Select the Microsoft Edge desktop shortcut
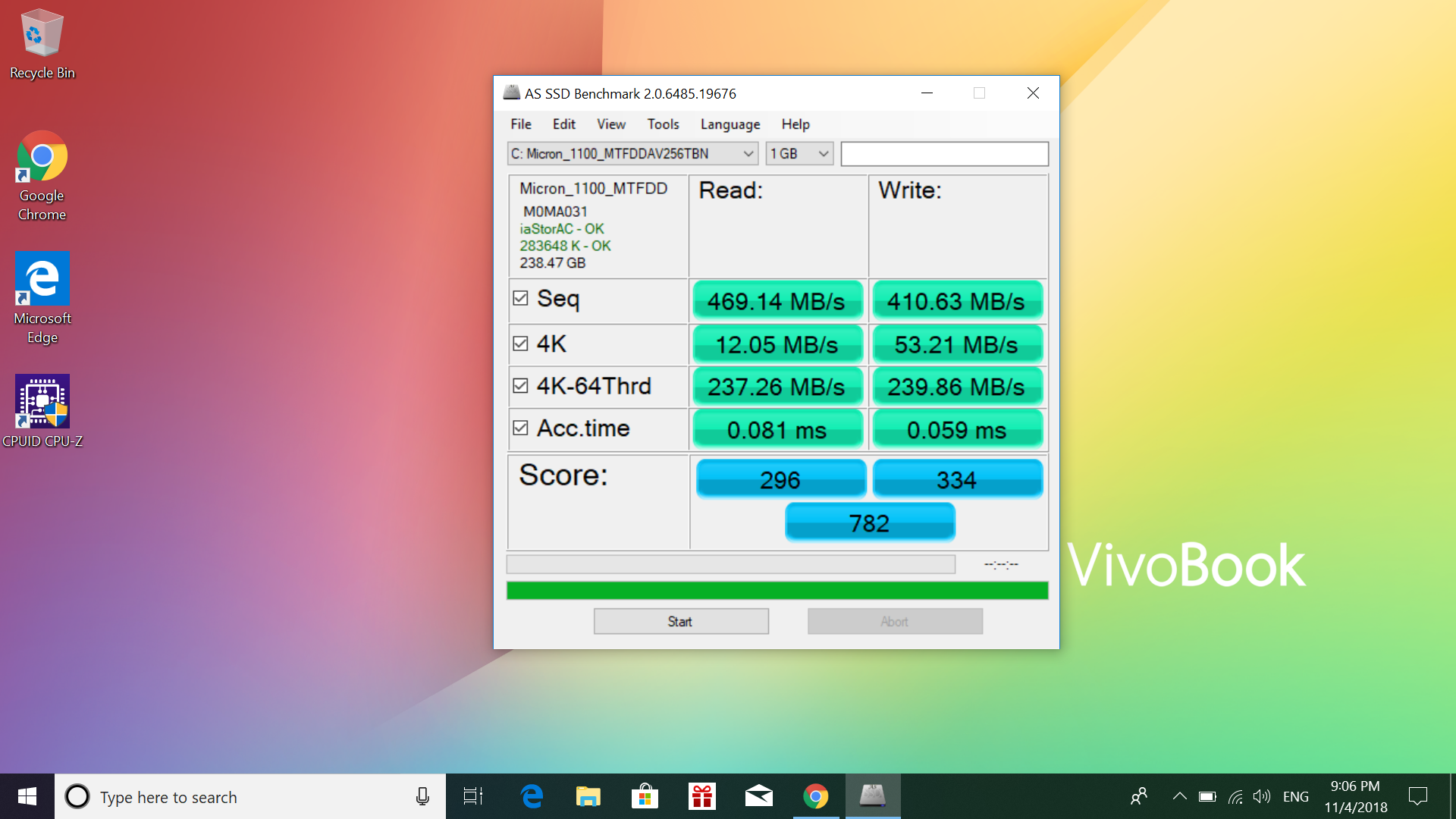This screenshot has width=1456, height=819. [42, 298]
